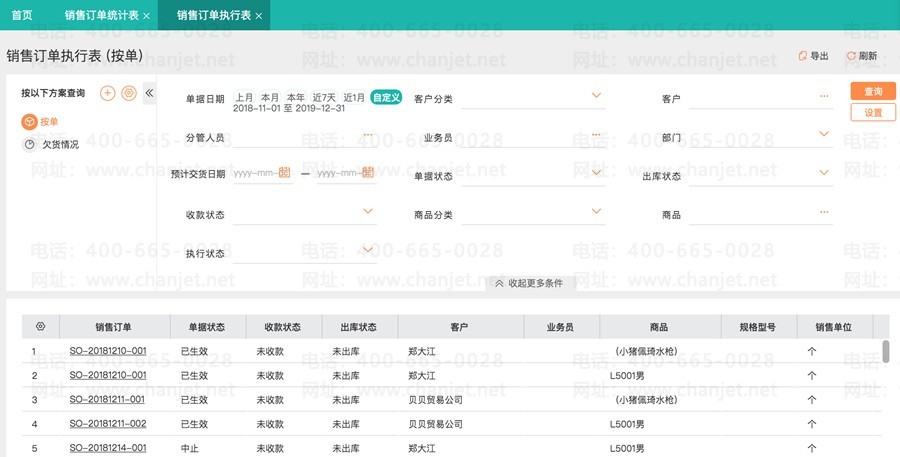Click the 设置 button
This screenshot has width=900, height=457.
pyautogui.click(x=873, y=113)
